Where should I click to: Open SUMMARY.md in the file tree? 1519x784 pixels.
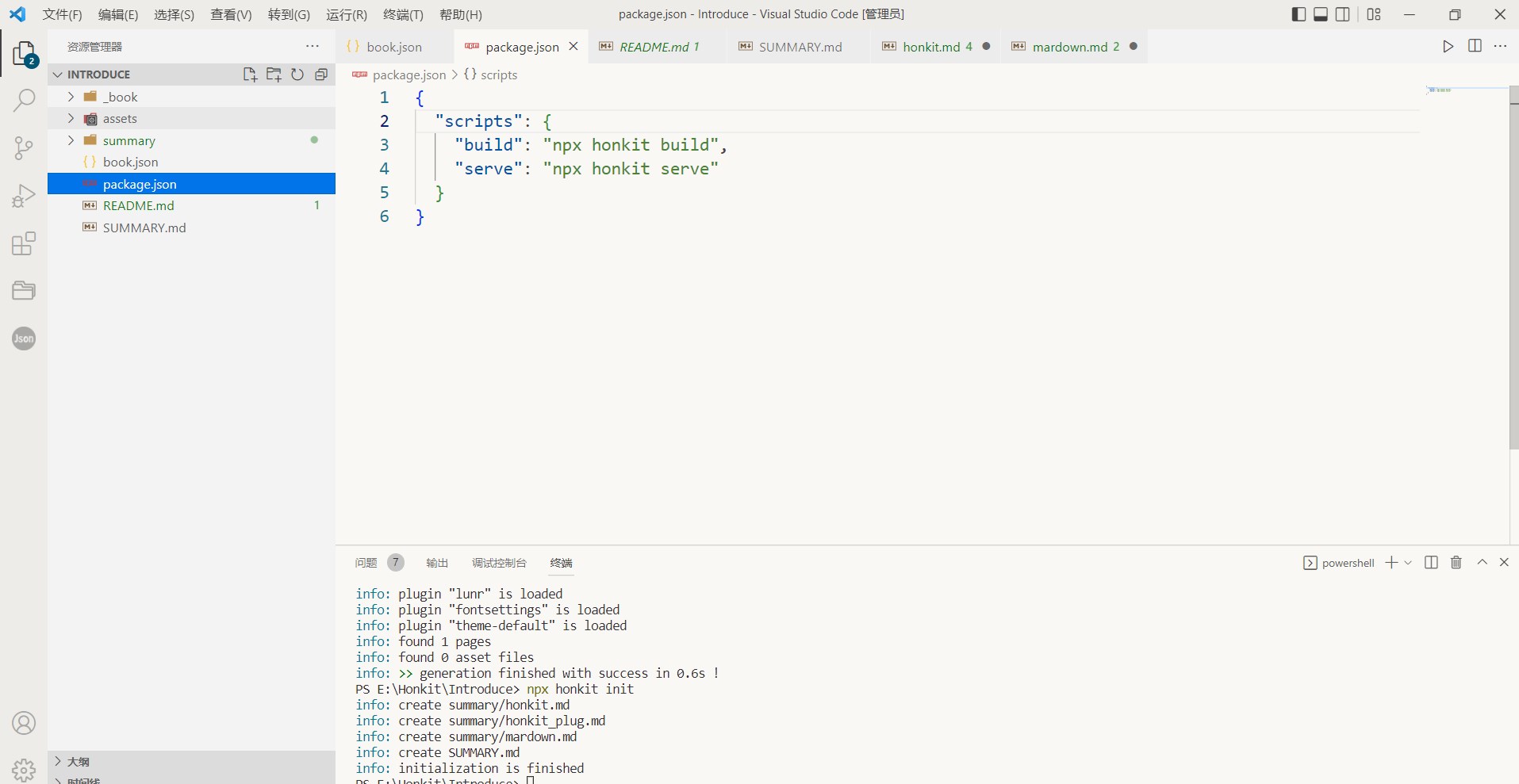tap(191, 228)
